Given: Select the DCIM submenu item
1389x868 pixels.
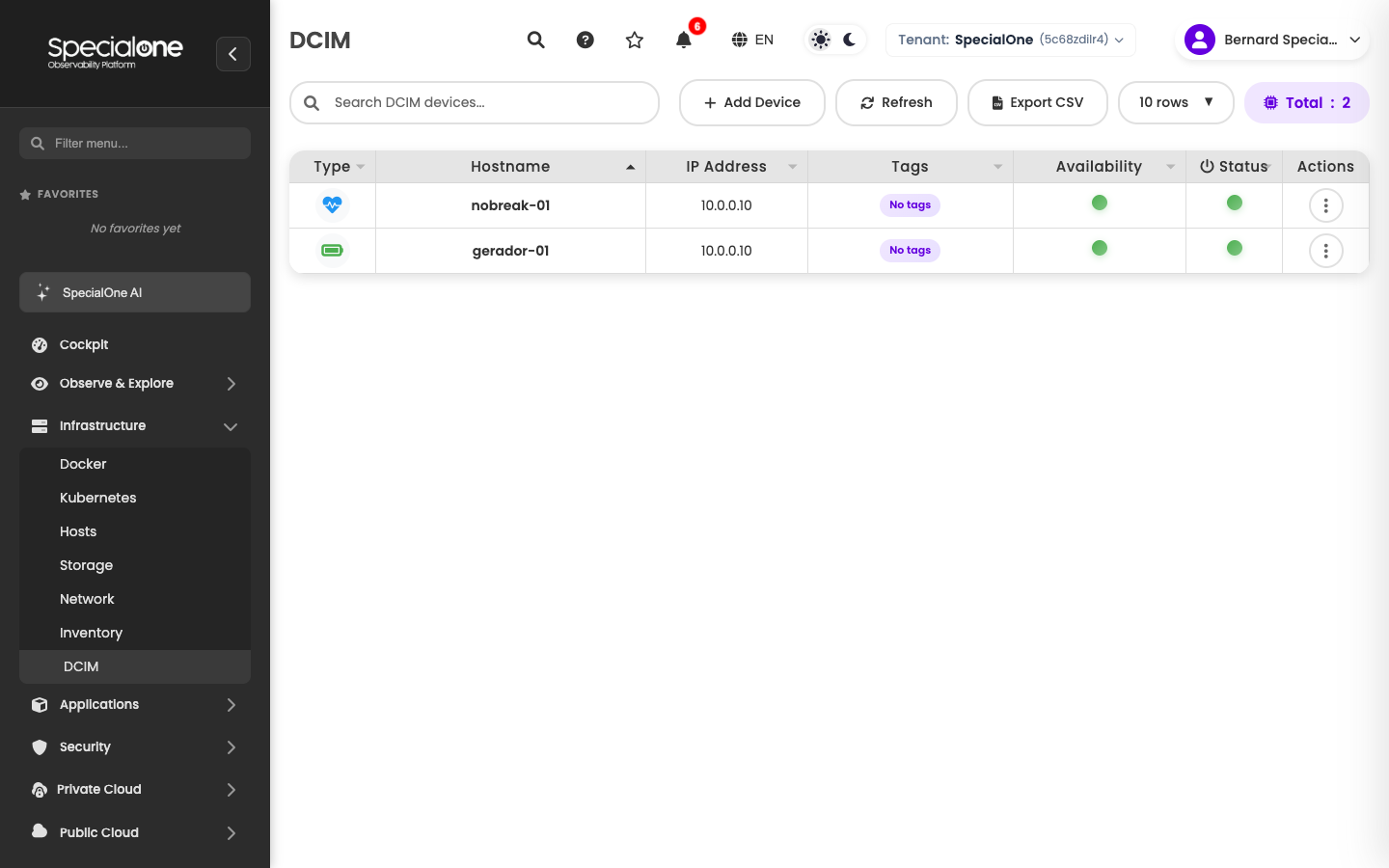Looking at the screenshot, I should pos(135,666).
